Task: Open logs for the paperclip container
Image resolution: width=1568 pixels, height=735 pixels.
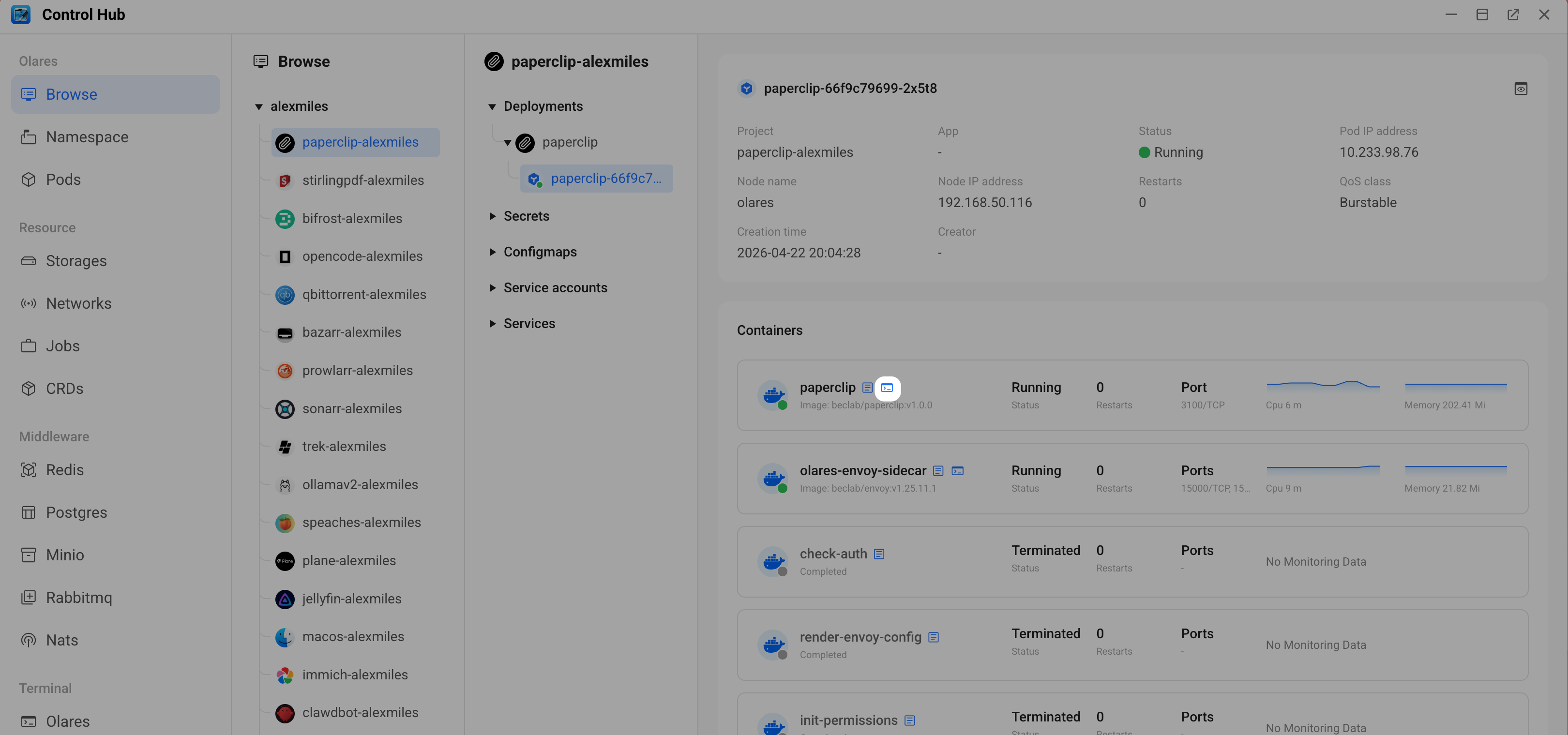Action: 867,388
